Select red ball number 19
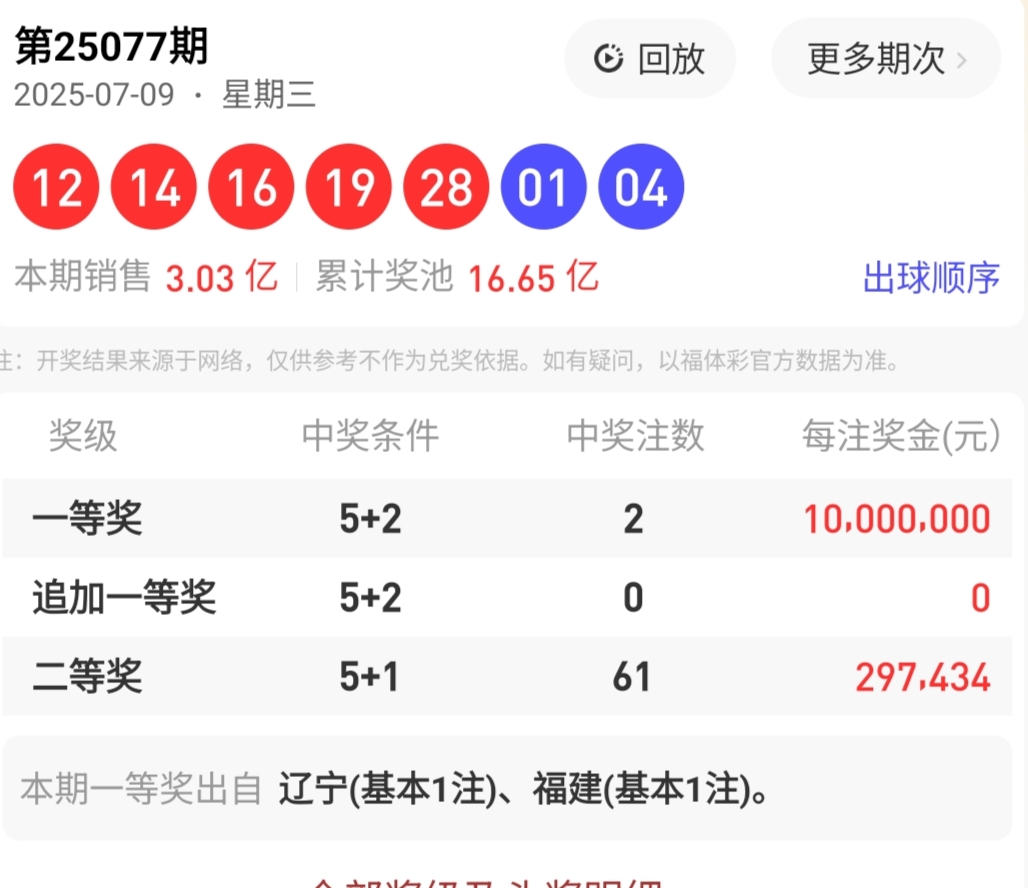This screenshot has width=1028, height=888. tap(349, 187)
